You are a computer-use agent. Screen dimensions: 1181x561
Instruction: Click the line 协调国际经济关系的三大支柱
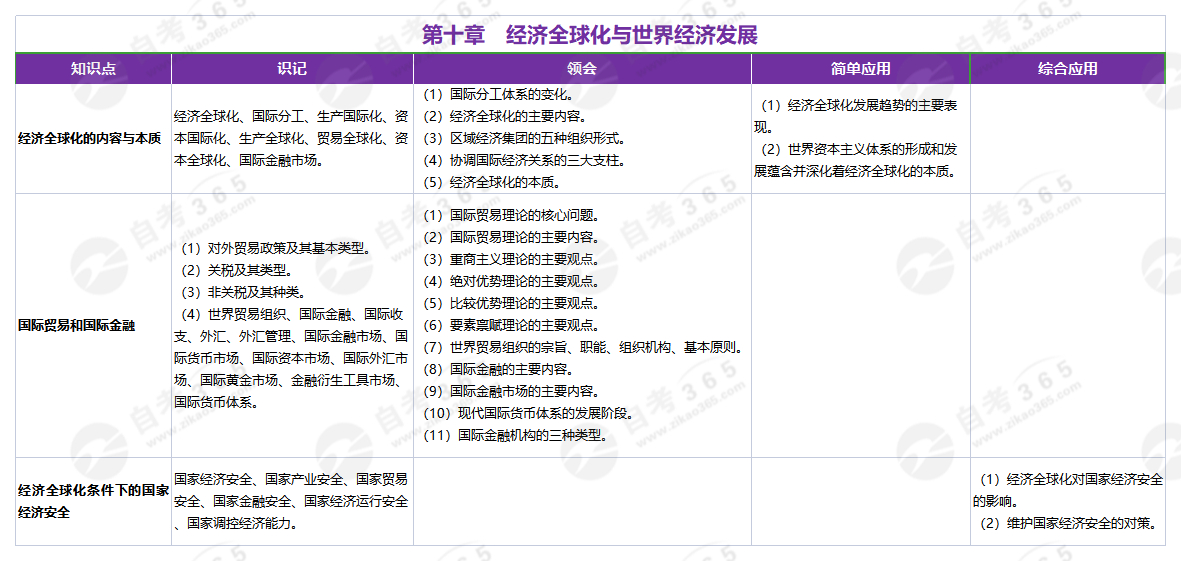point(524,161)
